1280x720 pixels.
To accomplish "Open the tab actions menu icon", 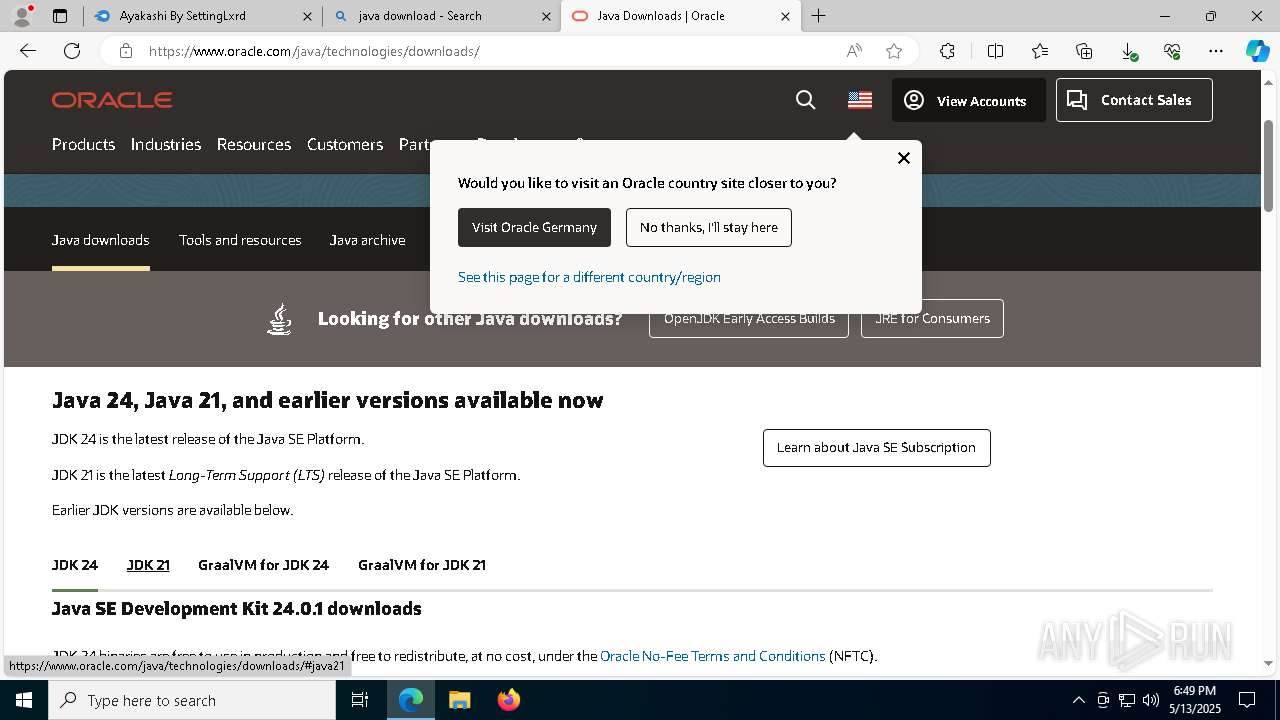I will coord(60,16).
